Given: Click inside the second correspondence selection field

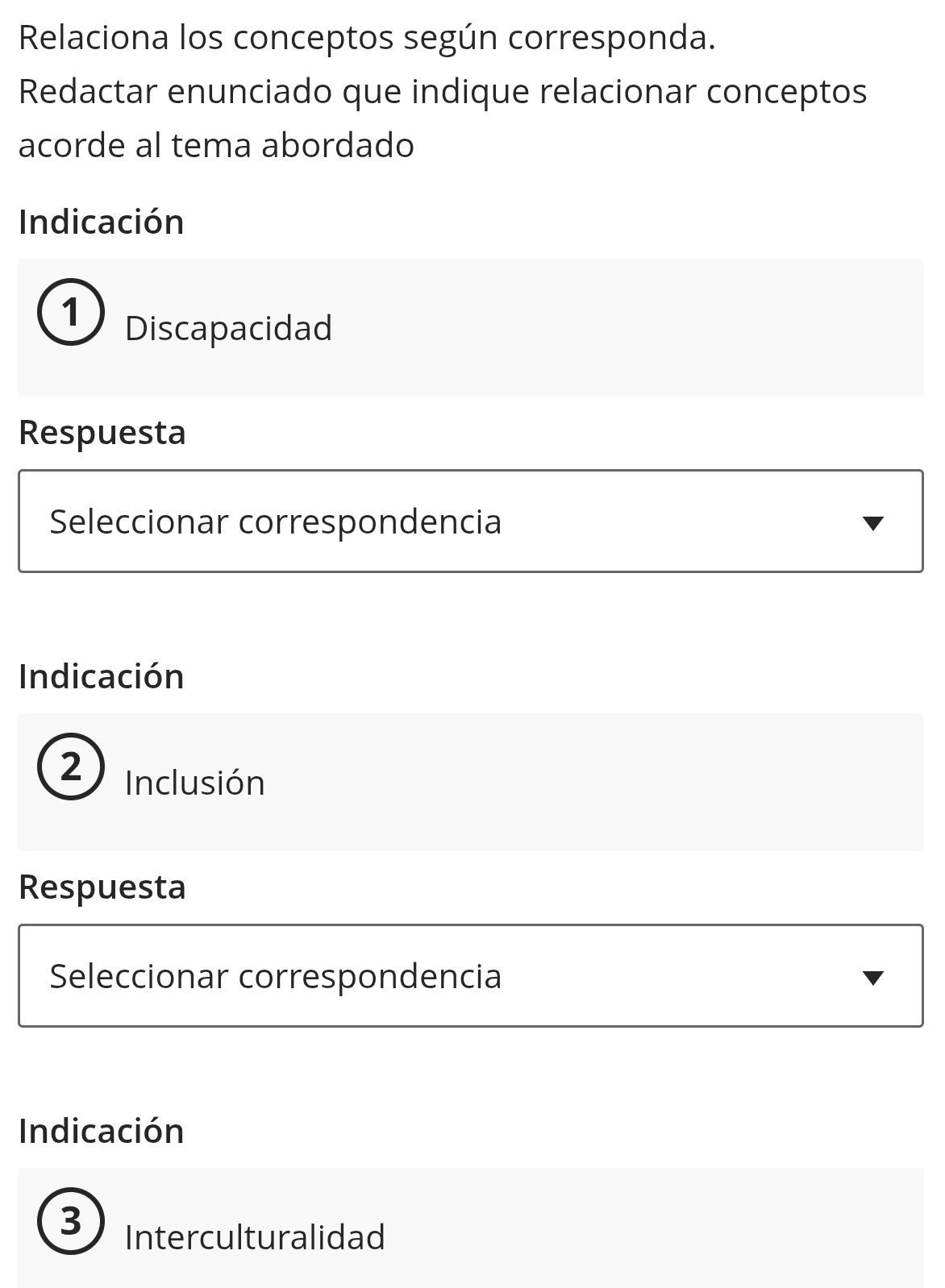Looking at the screenshot, I should coord(323,975).
